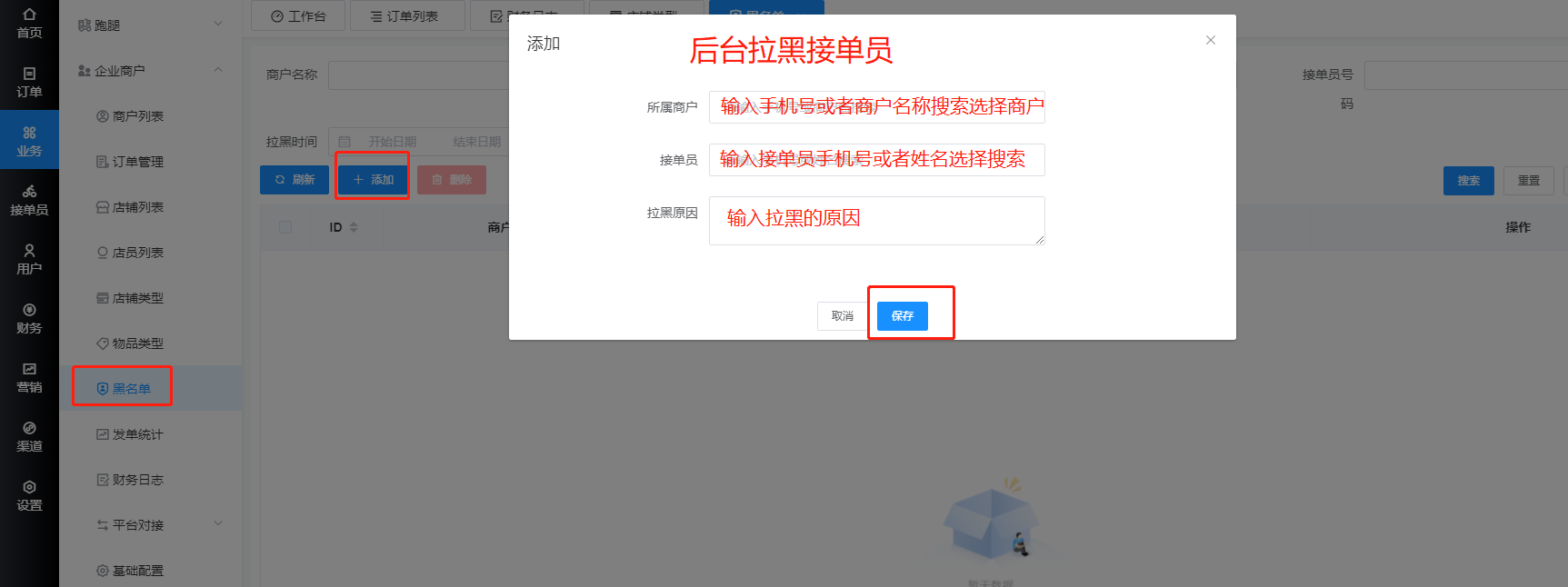Open 商户列表 in the side menu
The image size is (1568, 587).
(x=137, y=115)
